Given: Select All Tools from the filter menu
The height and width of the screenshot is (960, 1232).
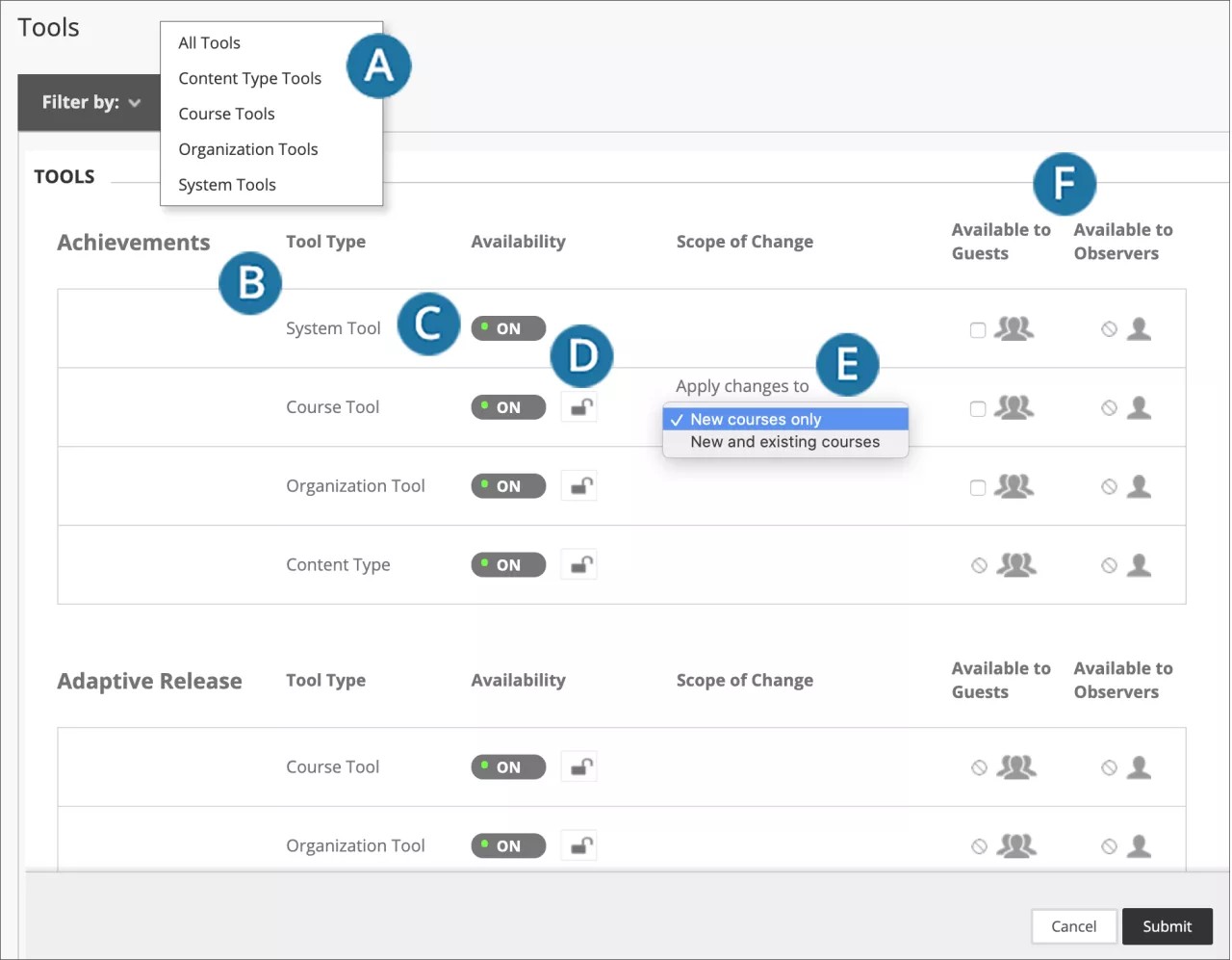Looking at the screenshot, I should click(209, 42).
